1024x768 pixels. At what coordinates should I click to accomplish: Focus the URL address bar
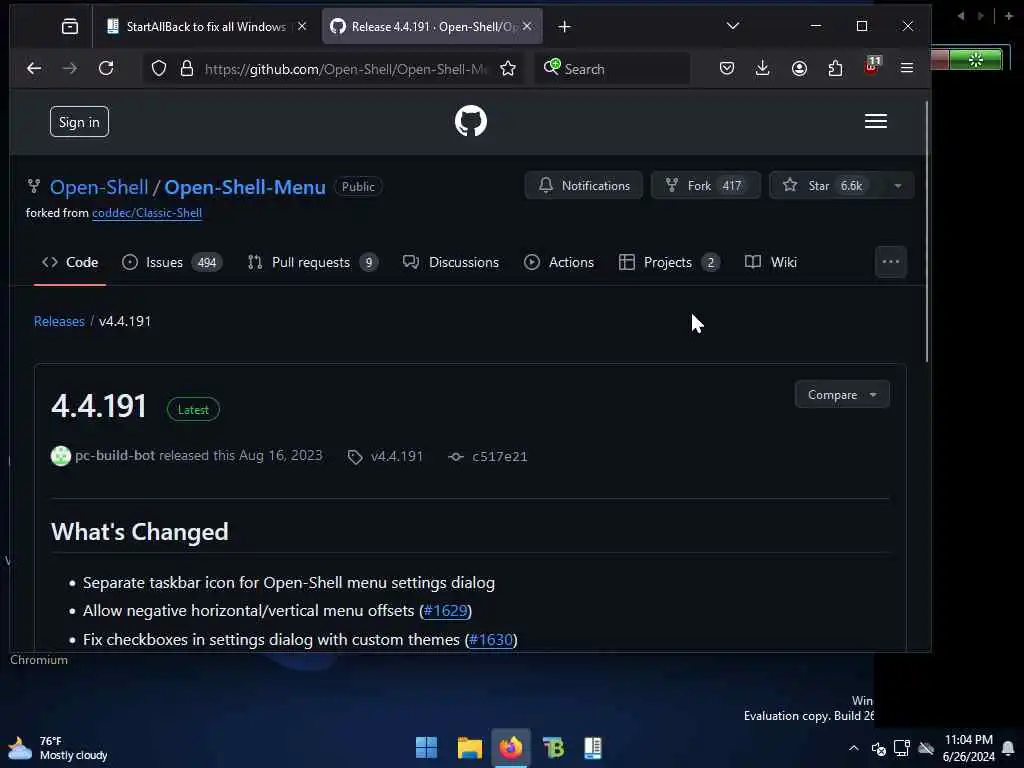tap(345, 69)
